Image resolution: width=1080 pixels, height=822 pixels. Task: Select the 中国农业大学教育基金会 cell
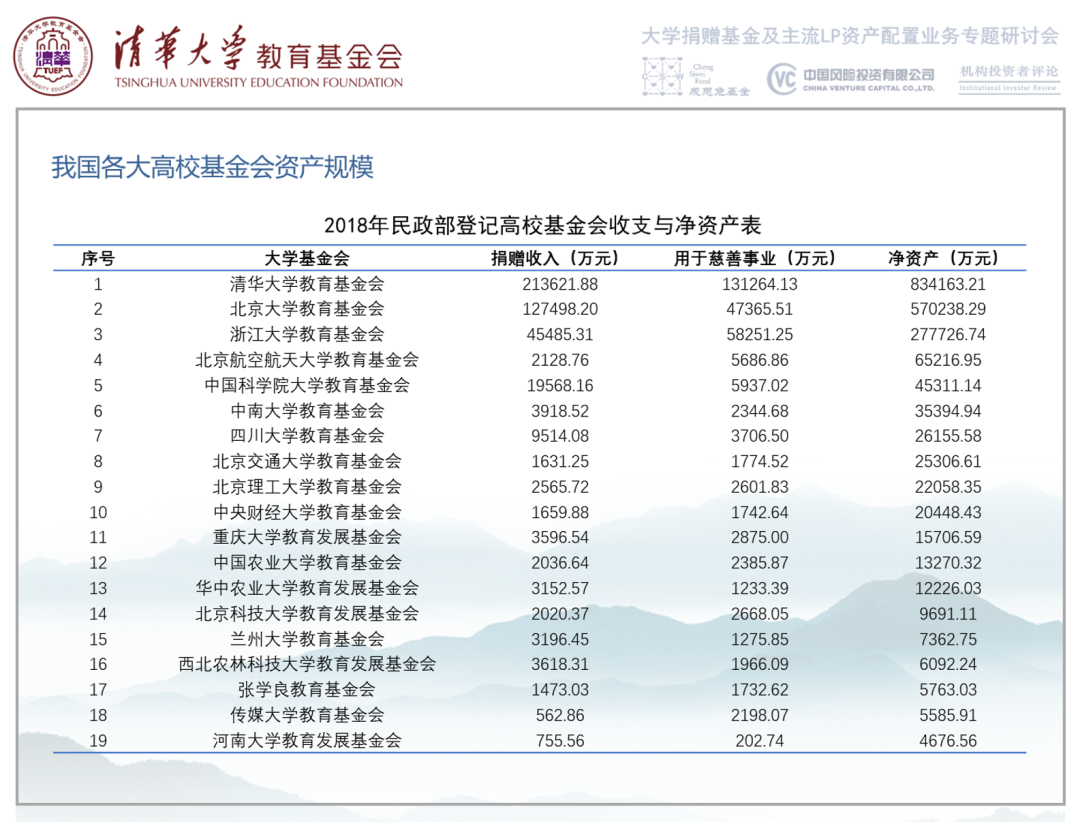pyautogui.click(x=307, y=562)
